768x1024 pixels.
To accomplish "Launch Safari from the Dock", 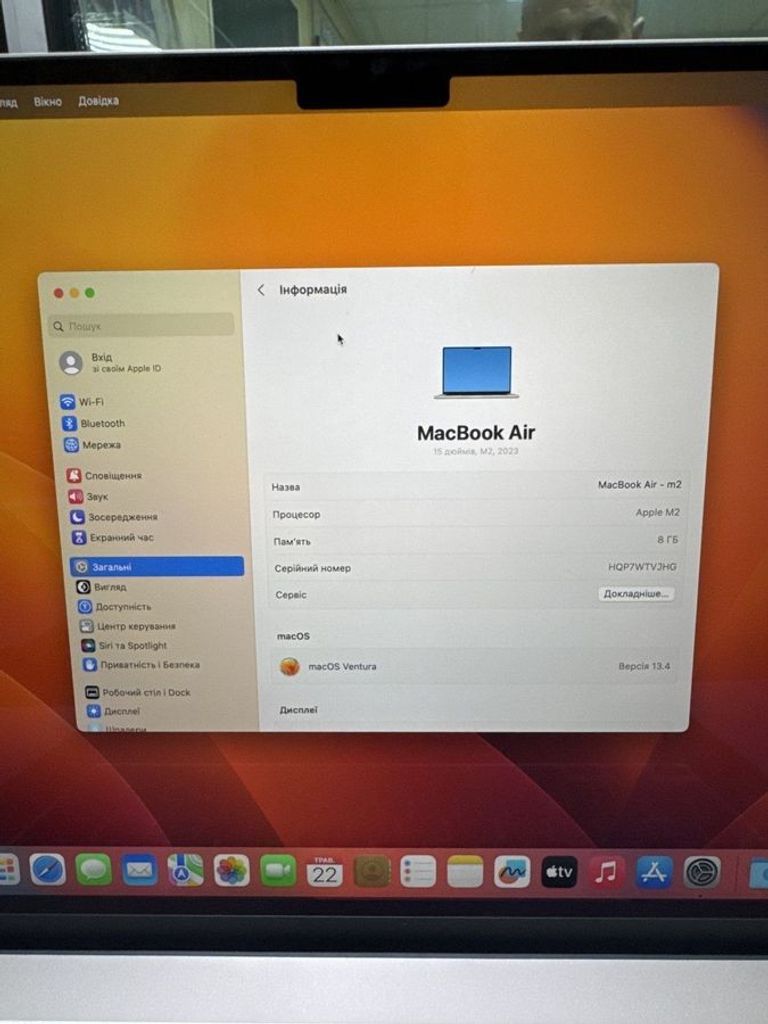I will click(x=48, y=870).
